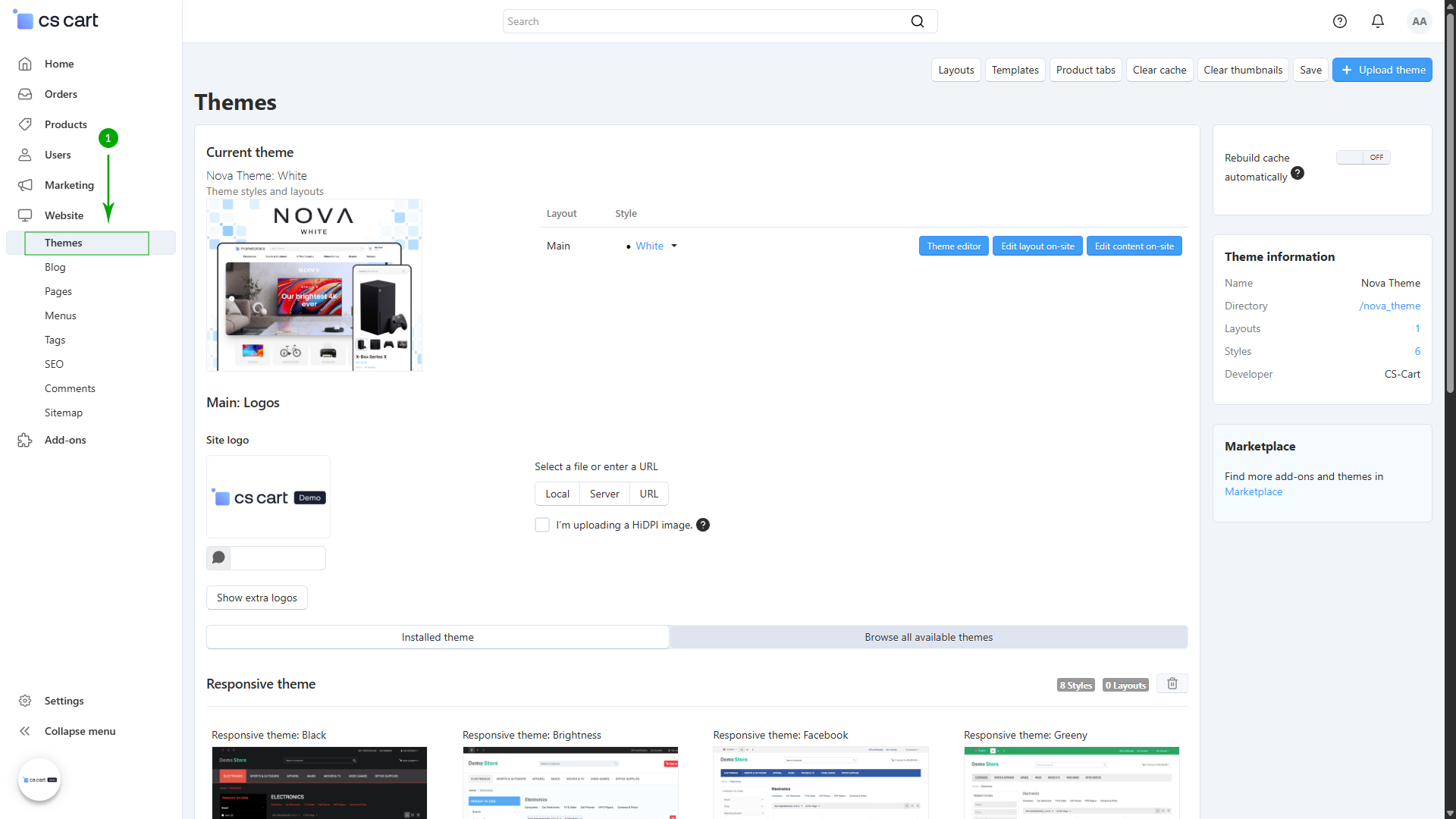Click the Collapse menu double-chevron icon
This screenshot has height=819, width=1456.
click(x=25, y=731)
